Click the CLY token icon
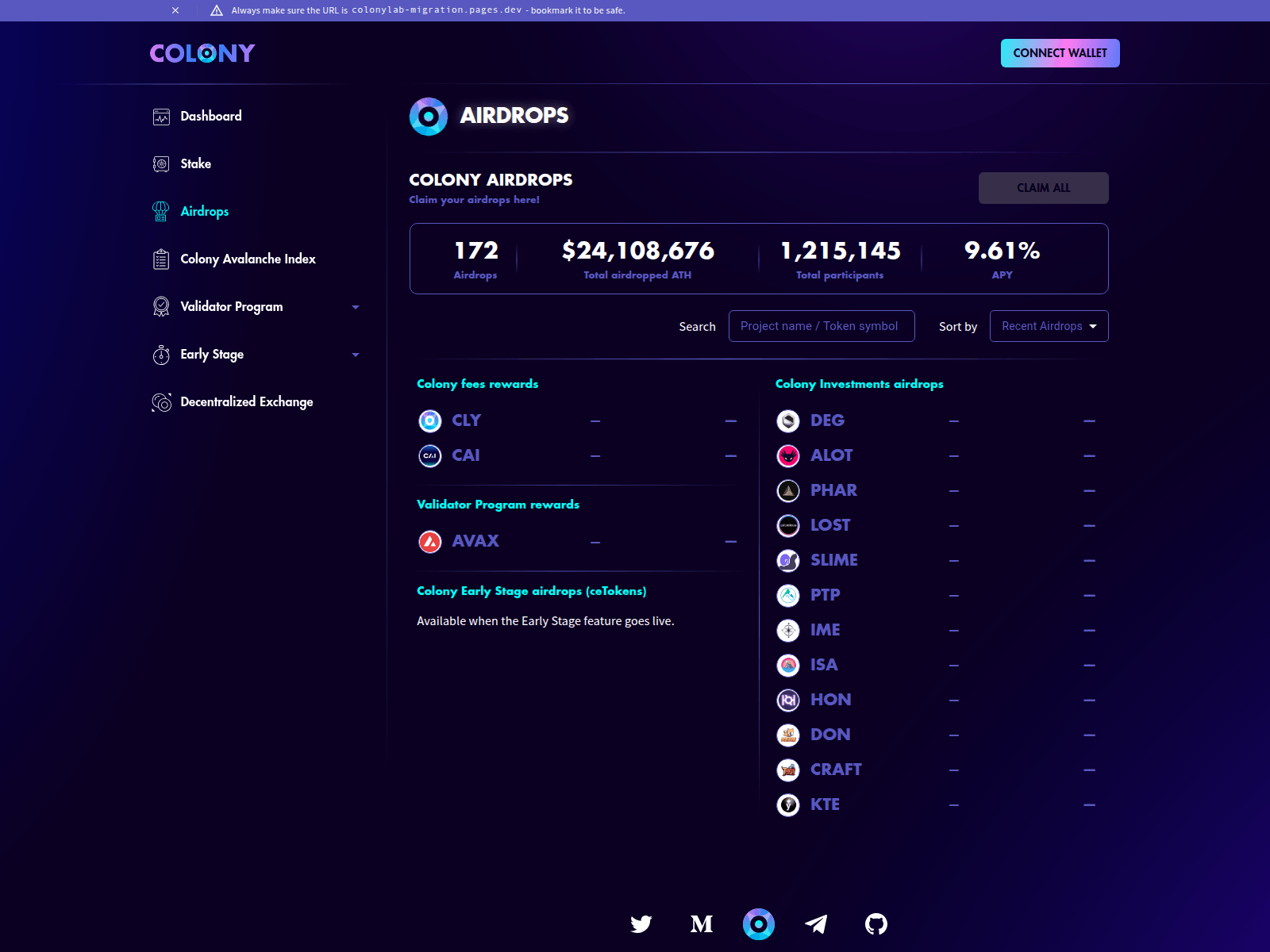This screenshot has height=952, width=1270. 430,420
